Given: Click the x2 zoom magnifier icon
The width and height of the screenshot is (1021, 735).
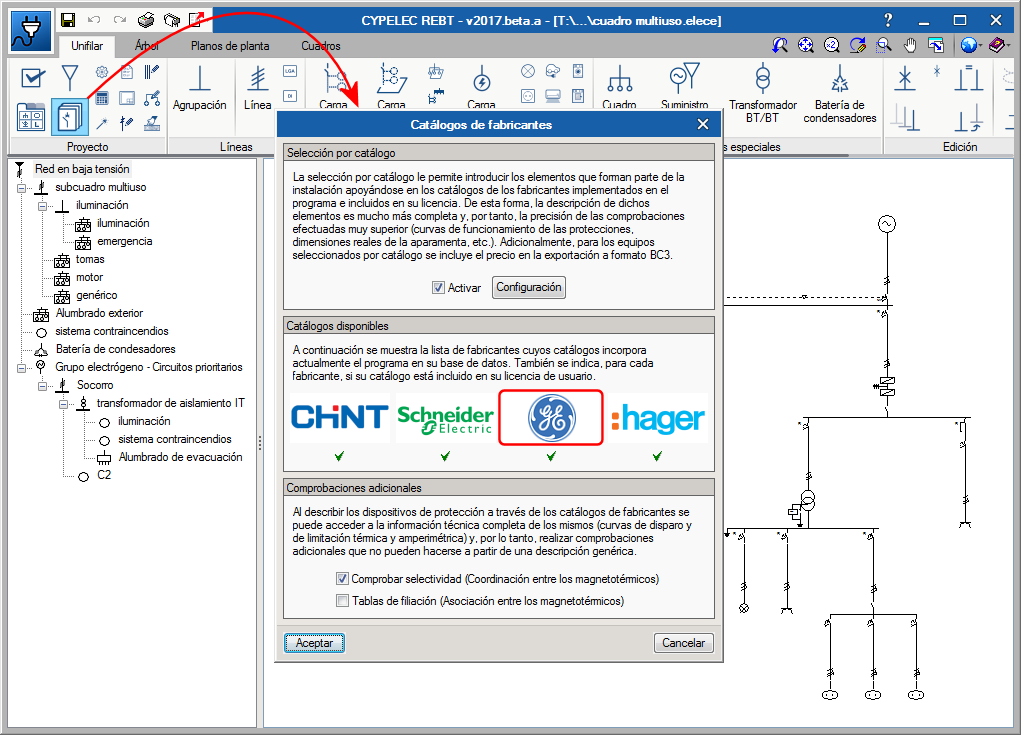Looking at the screenshot, I should (x=832, y=45).
